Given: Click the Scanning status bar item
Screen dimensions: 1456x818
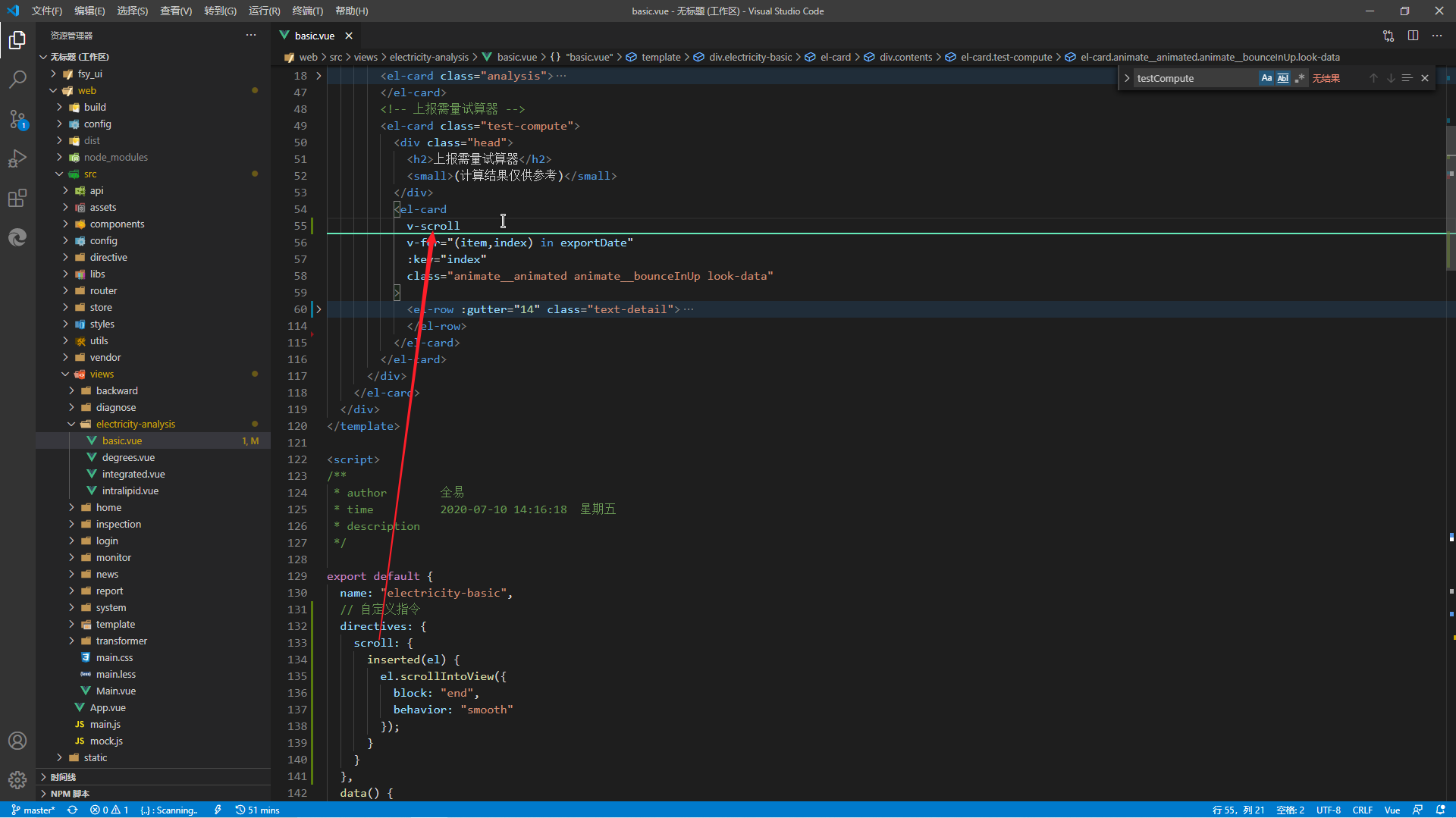Looking at the screenshot, I should click(169, 810).
